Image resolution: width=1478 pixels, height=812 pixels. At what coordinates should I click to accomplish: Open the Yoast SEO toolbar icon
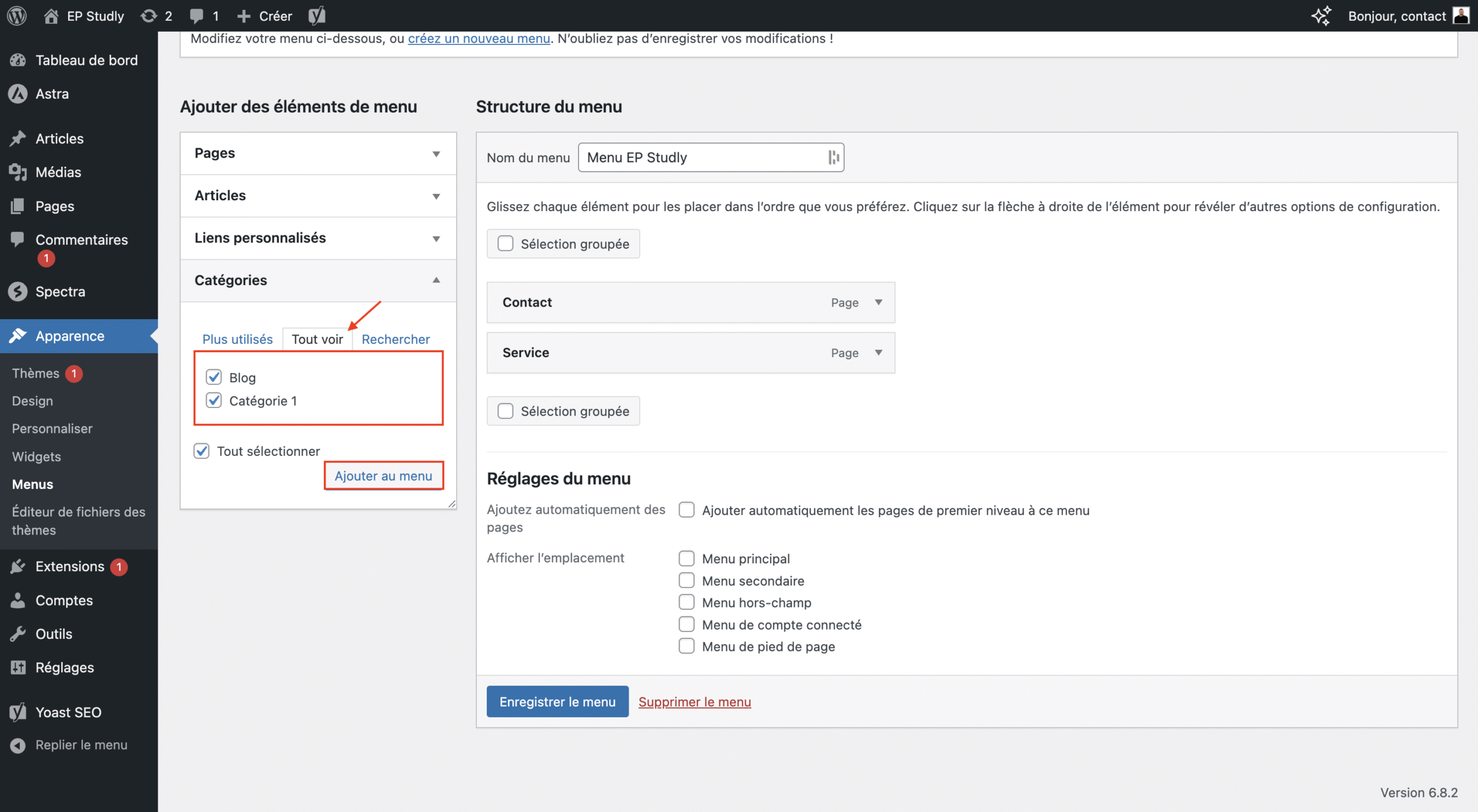316,16
